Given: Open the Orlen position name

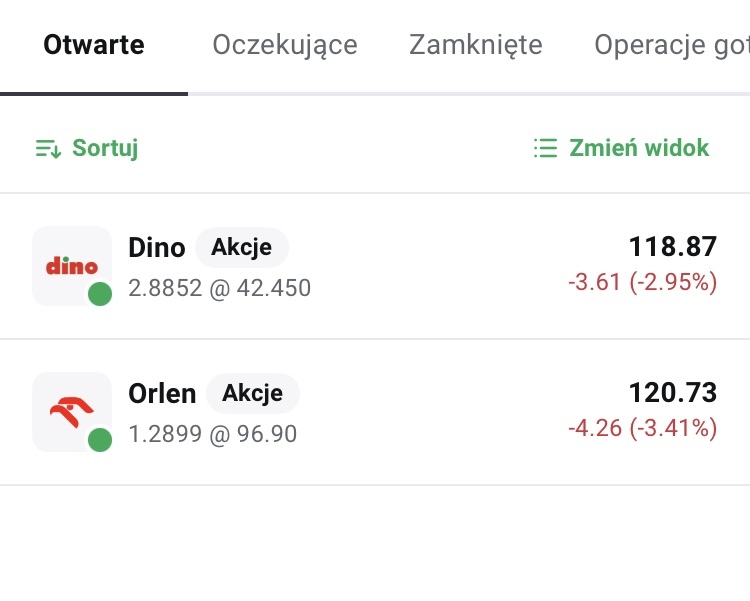Looking at the screenshot, I should coord(162,393).
